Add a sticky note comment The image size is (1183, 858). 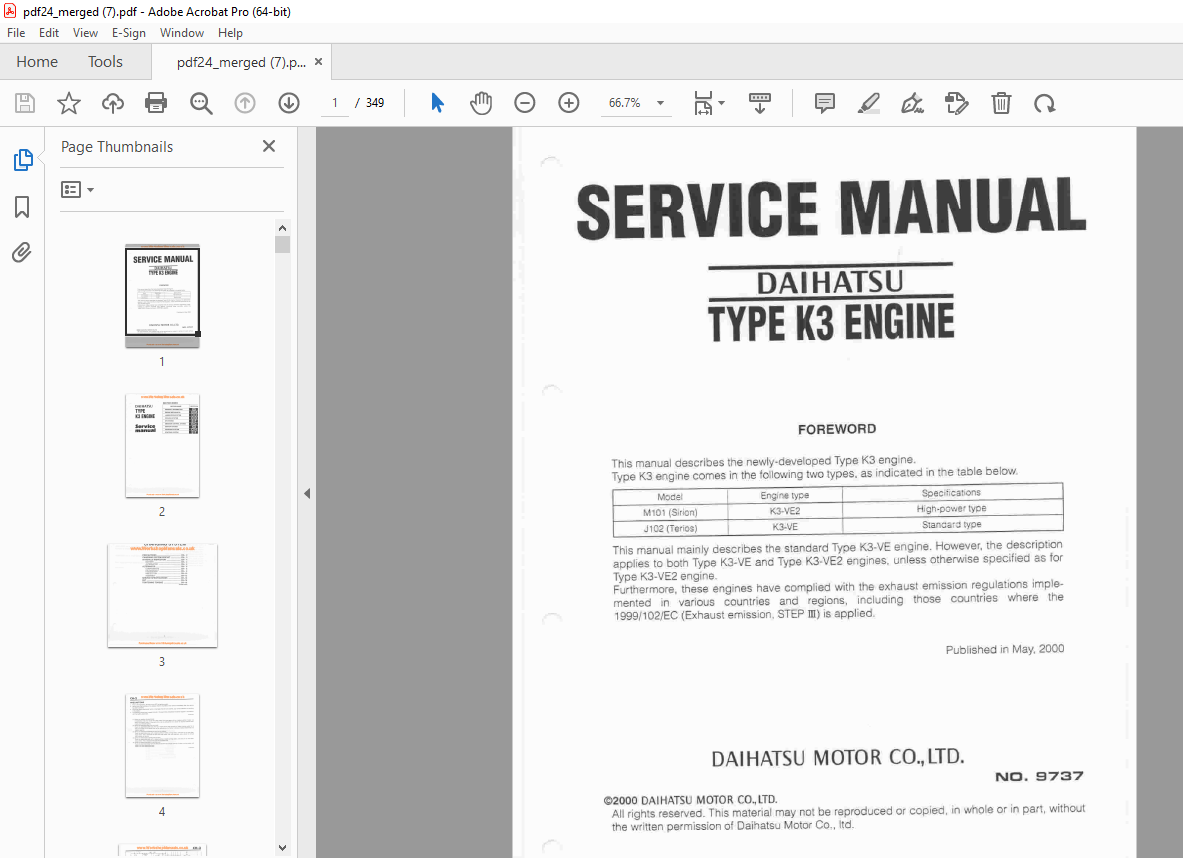click(825, 103)
